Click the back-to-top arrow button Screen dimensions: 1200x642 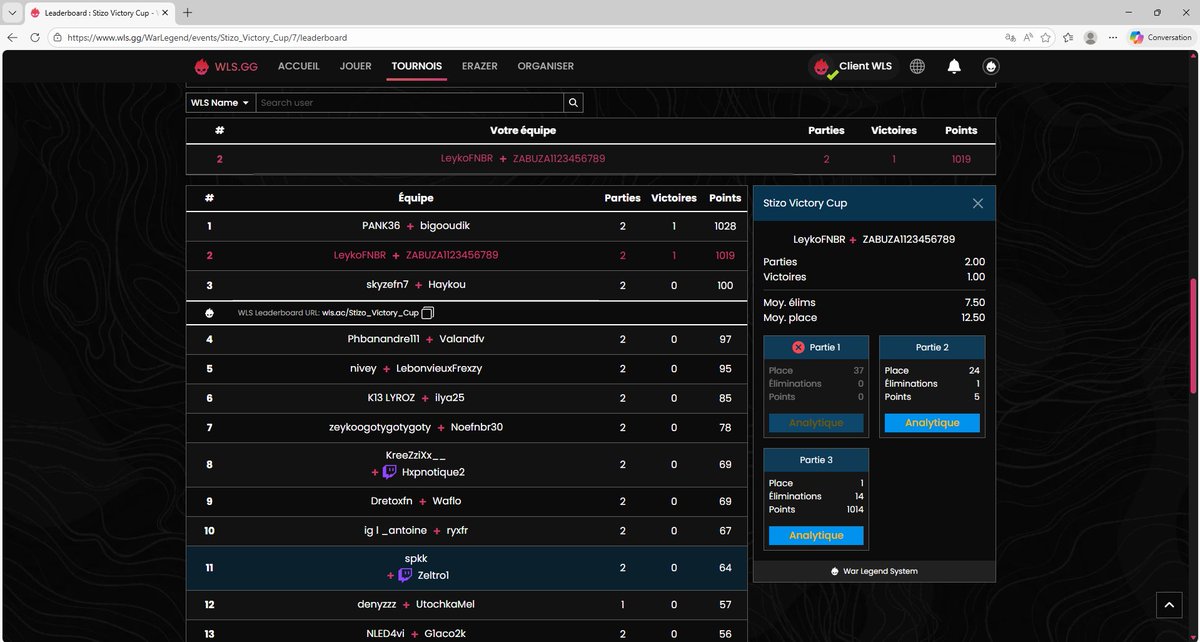pyautogui.click(x=1169, y=604)
